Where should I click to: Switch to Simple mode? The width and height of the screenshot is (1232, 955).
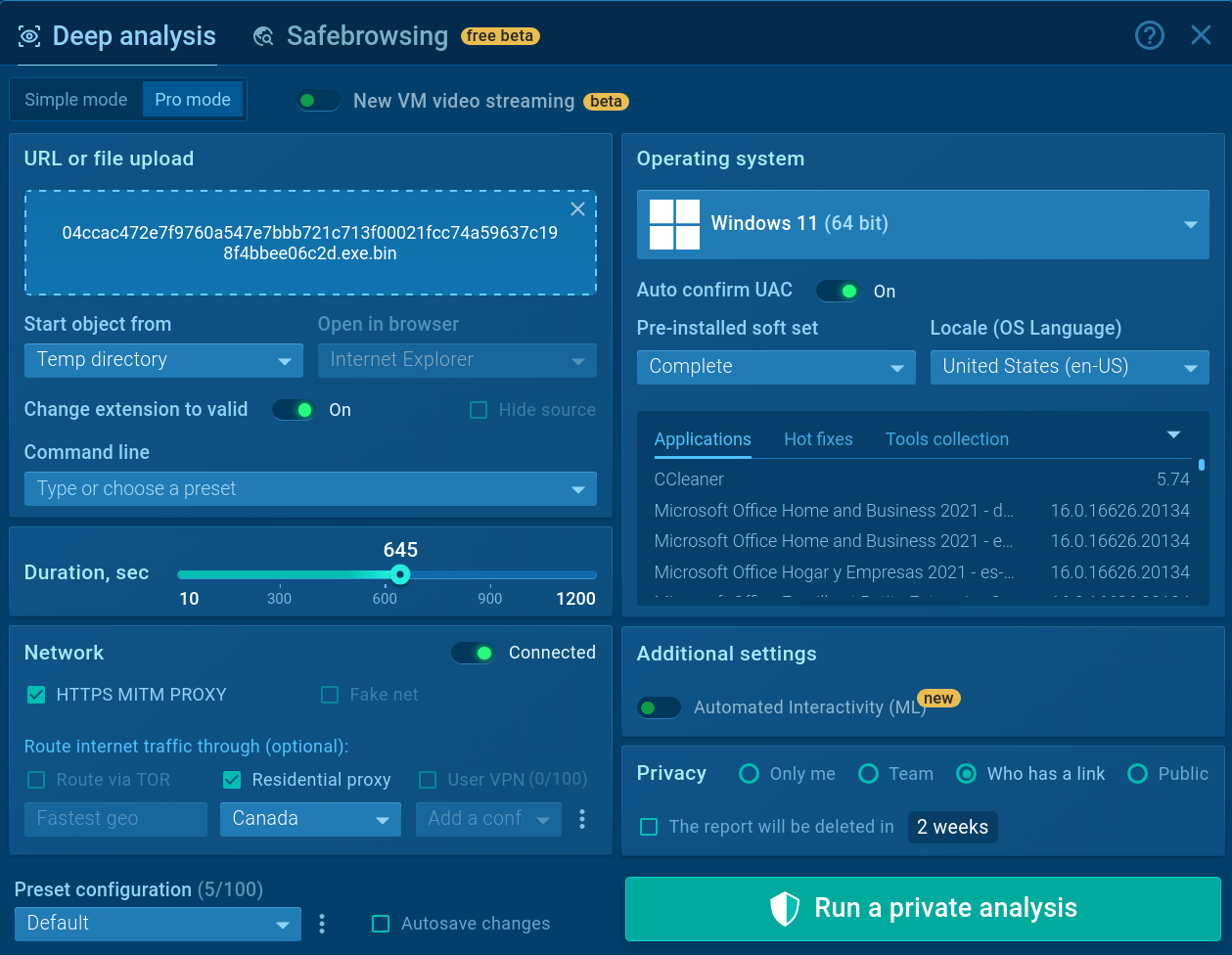(x=76, y=100)
